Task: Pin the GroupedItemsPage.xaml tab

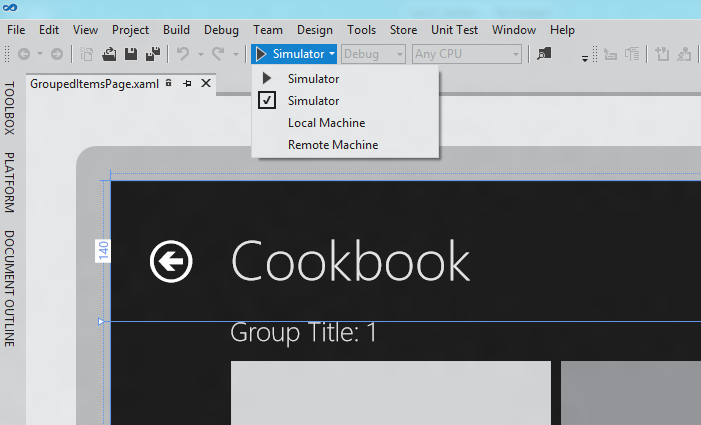Action: pos(187,84)
